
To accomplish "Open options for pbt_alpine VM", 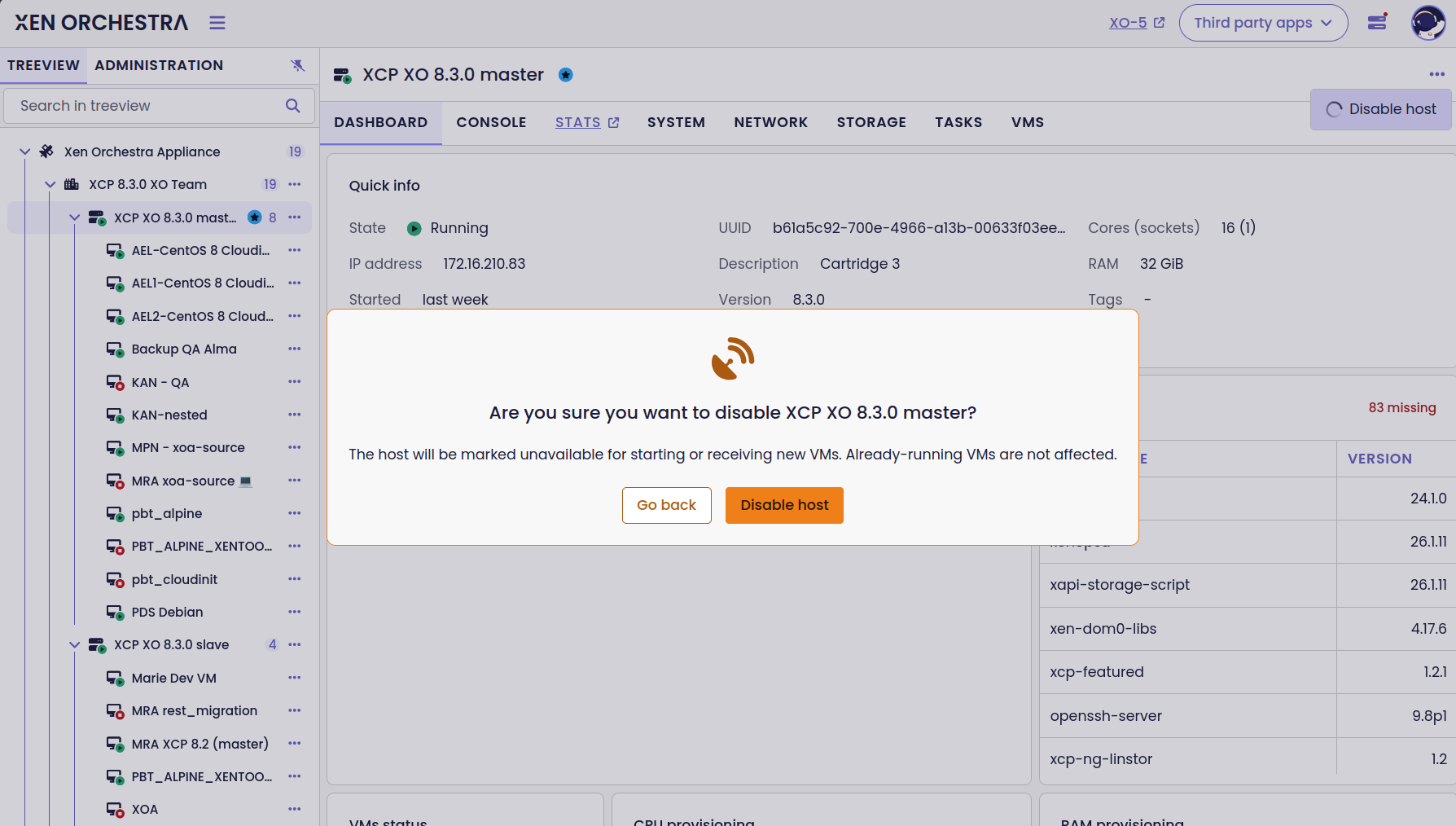I will coord(295,513).
